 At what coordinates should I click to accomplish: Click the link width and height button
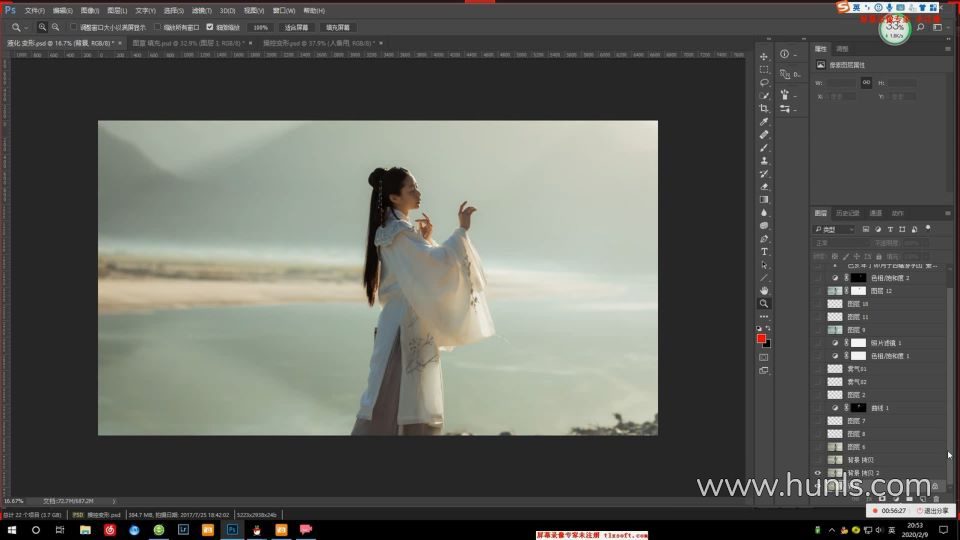[x=866, y=82]
